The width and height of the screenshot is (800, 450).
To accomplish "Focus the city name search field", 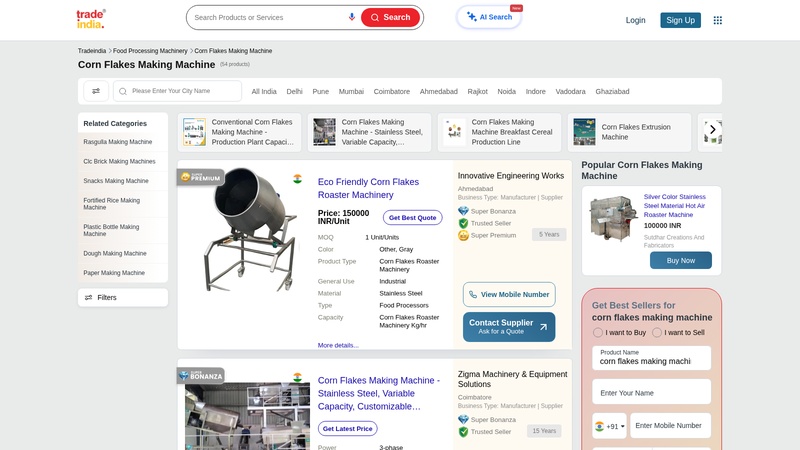I will pyautogui.click(x=177, y=91).
